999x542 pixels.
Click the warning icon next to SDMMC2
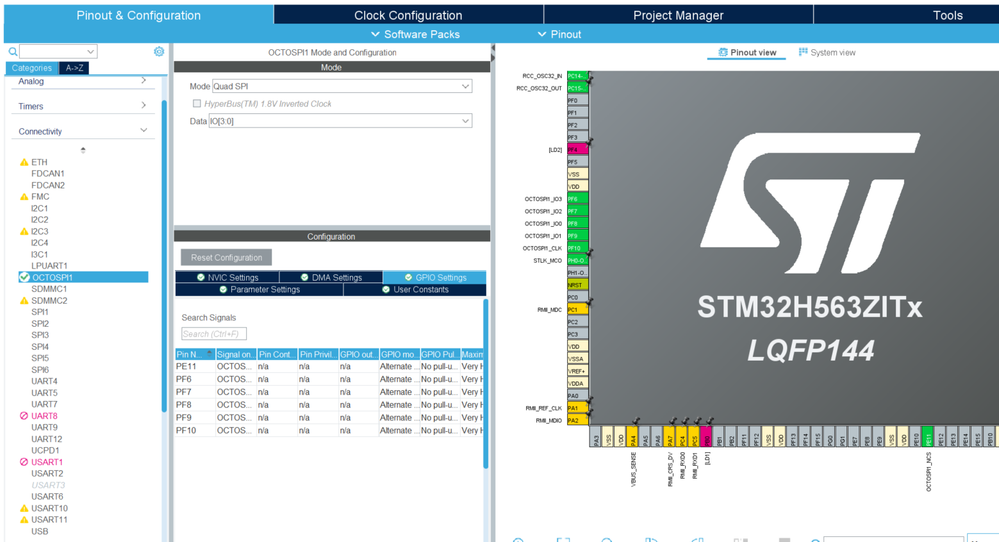tap(24, 301)
